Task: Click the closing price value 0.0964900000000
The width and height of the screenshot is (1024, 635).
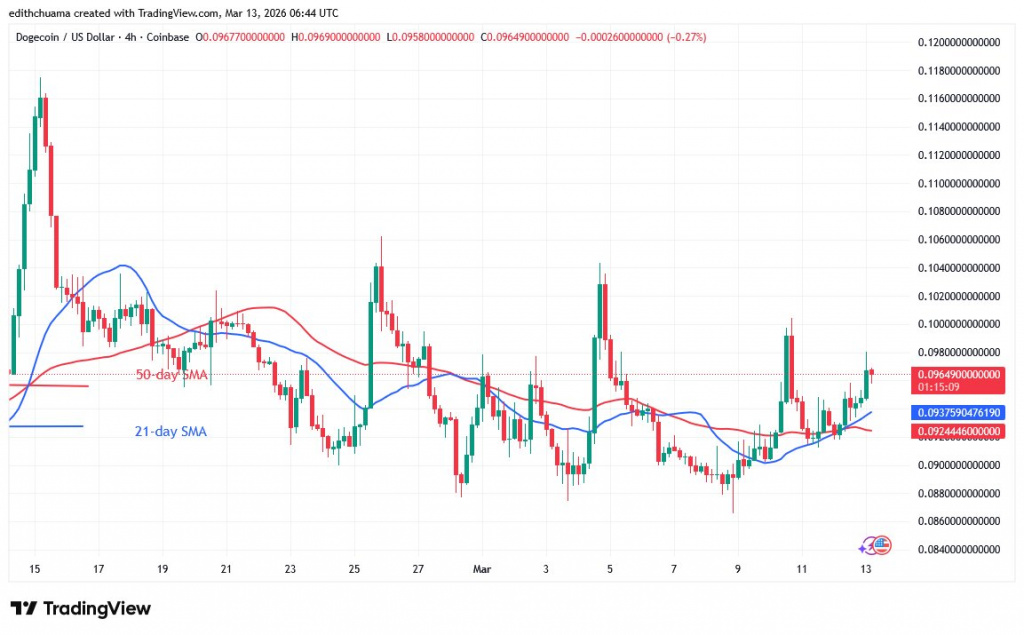Action: [x=525, y=37]
